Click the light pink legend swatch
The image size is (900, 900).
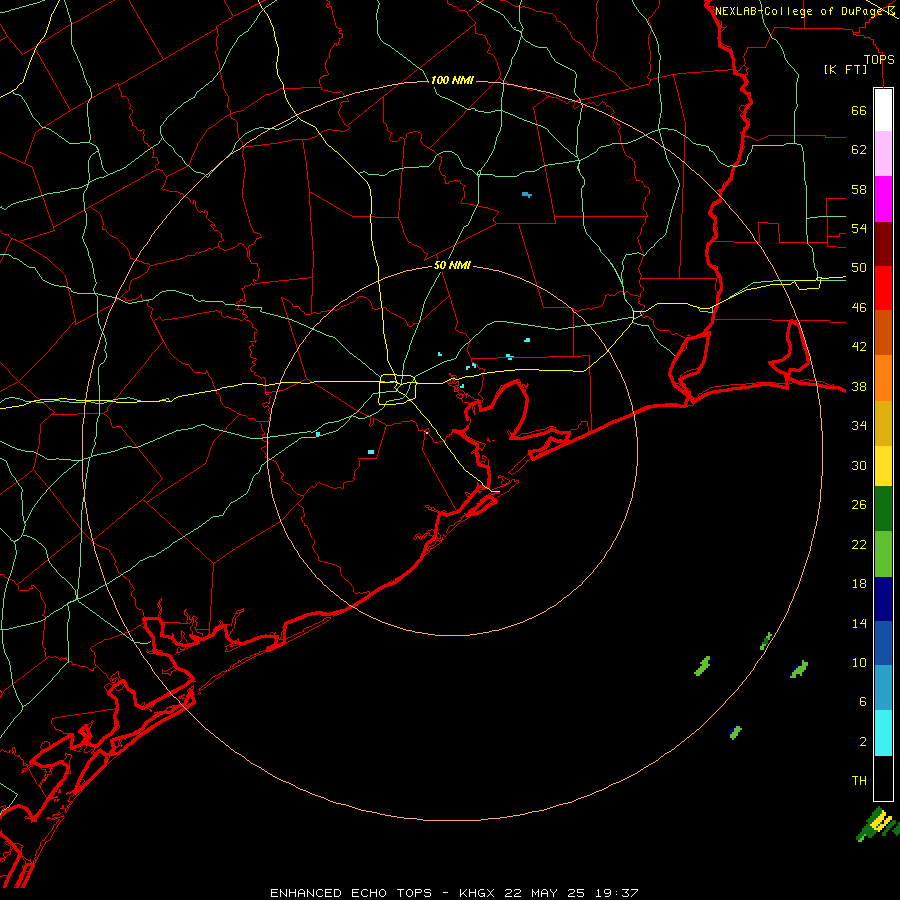[883, 154]
